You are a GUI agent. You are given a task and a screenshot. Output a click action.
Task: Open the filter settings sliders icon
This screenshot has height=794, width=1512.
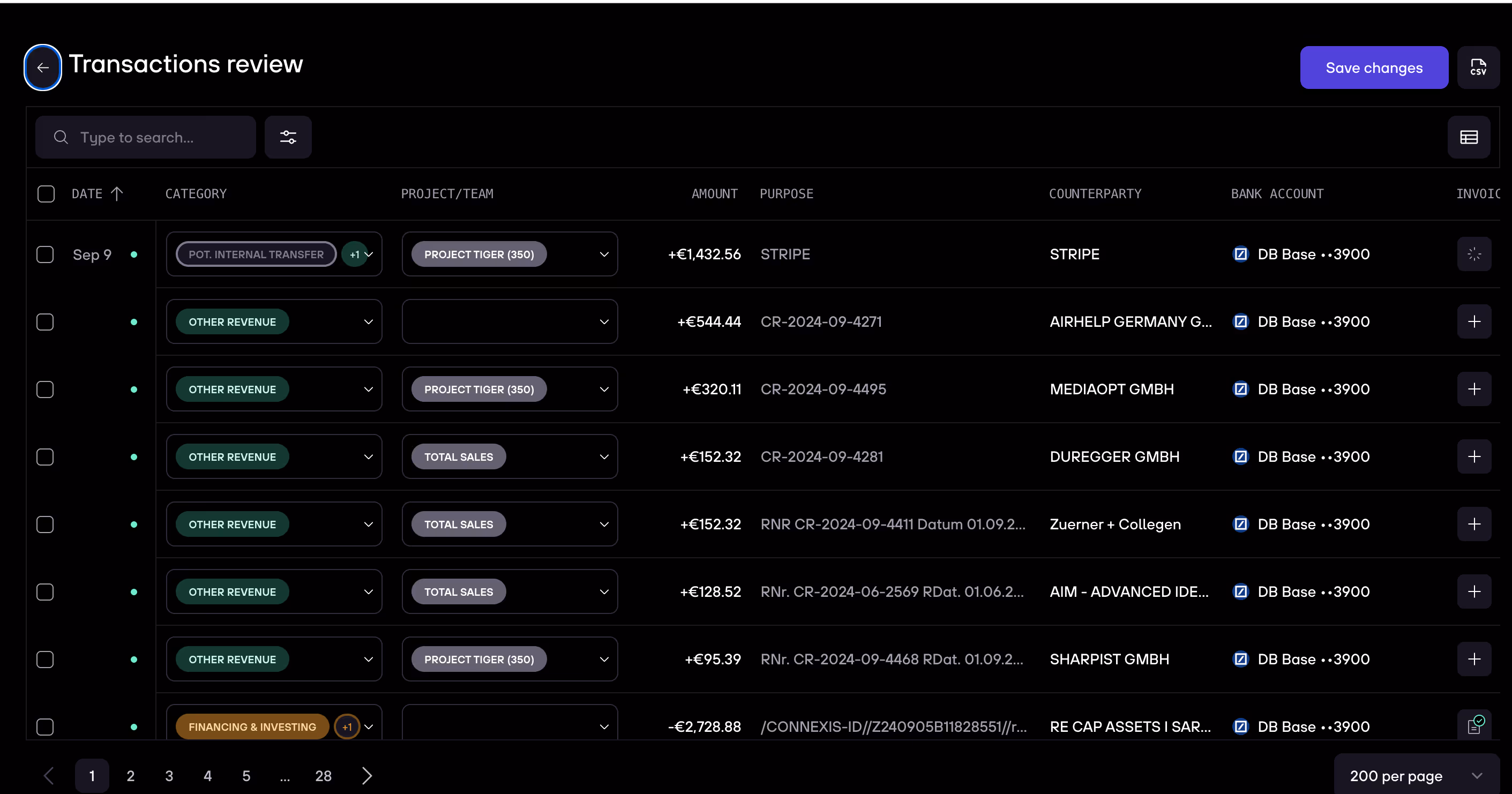pos(288,137)
